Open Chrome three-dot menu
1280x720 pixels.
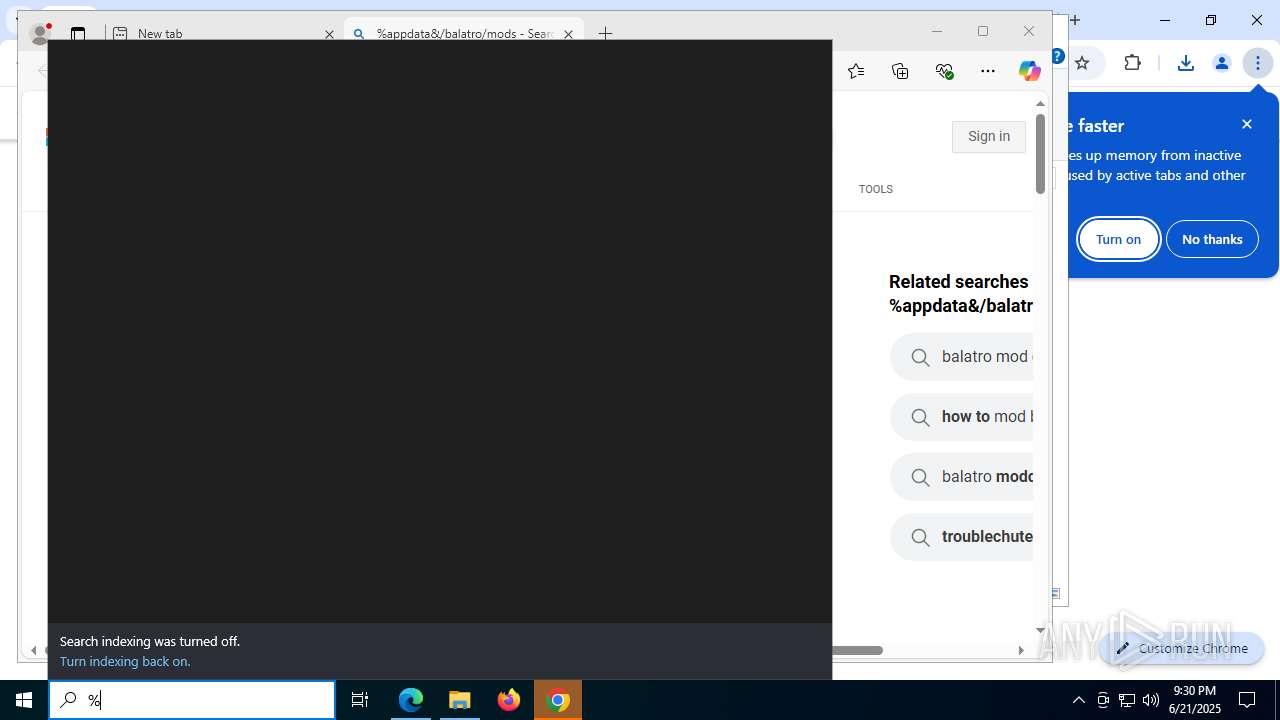pos(1257,63)
